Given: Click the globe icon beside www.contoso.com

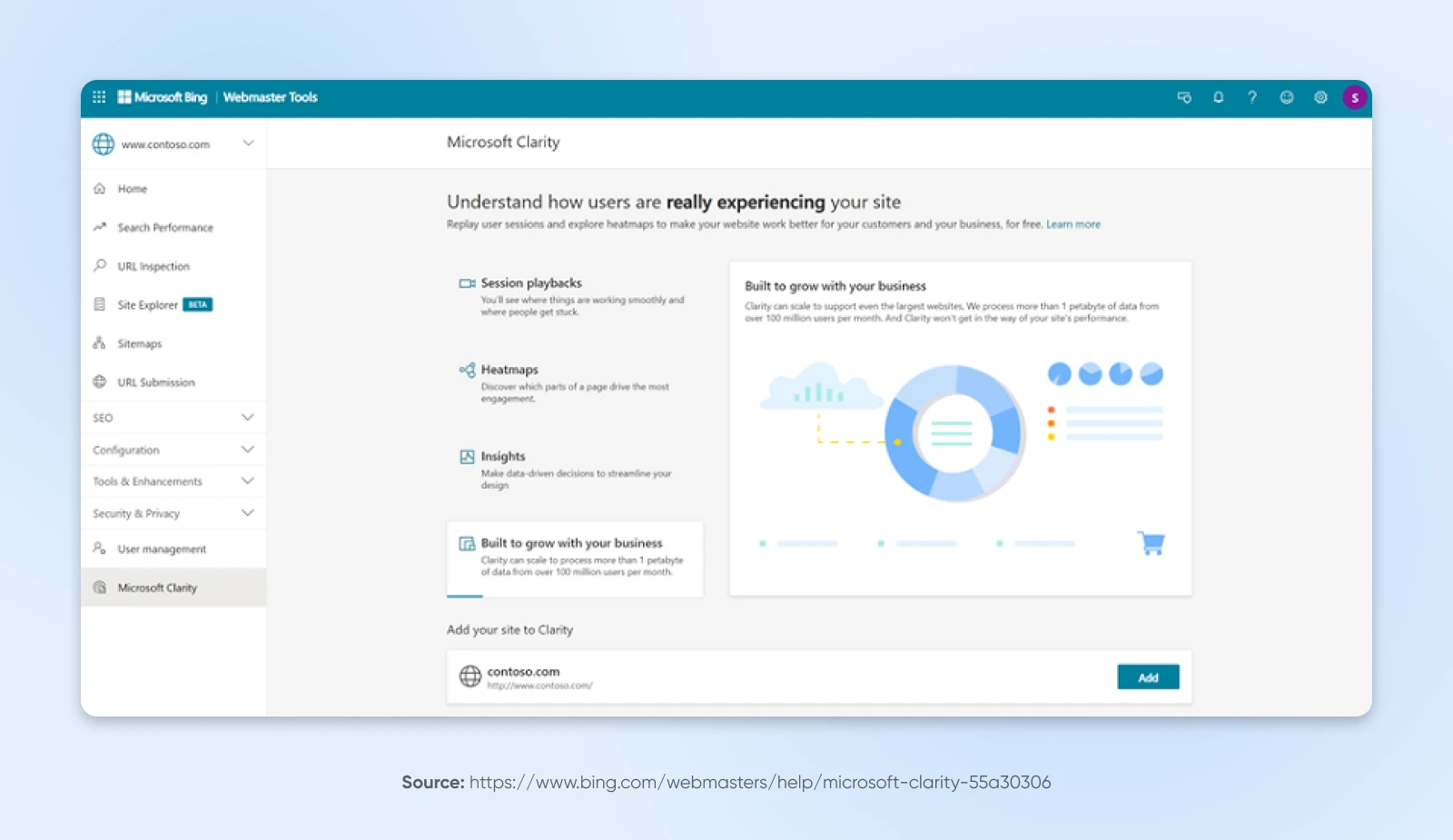Looking at the screenshot, I should pyautogui.click(x=104, y=143).
